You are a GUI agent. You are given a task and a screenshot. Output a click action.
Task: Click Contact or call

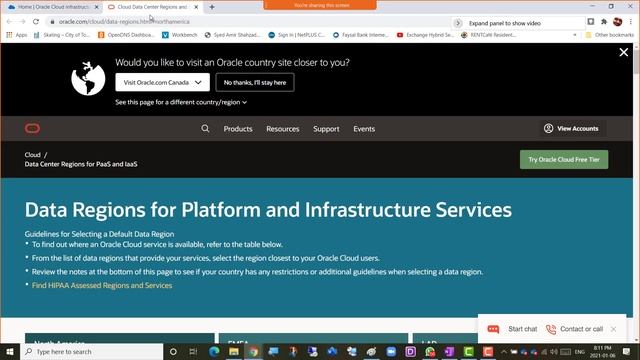pyautogui.click(x=574, y=329)
